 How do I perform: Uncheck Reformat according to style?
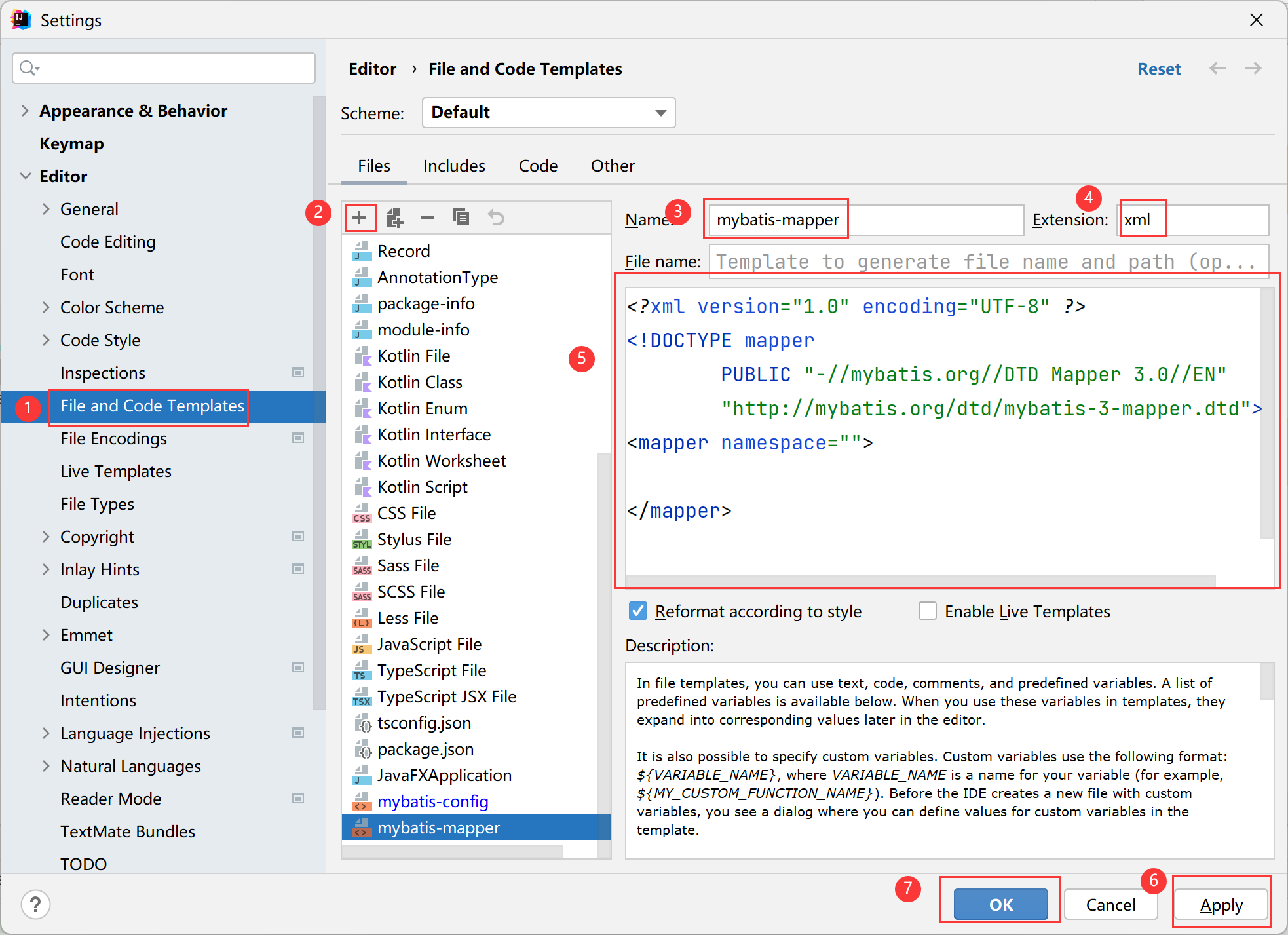[x=637, y=611]
